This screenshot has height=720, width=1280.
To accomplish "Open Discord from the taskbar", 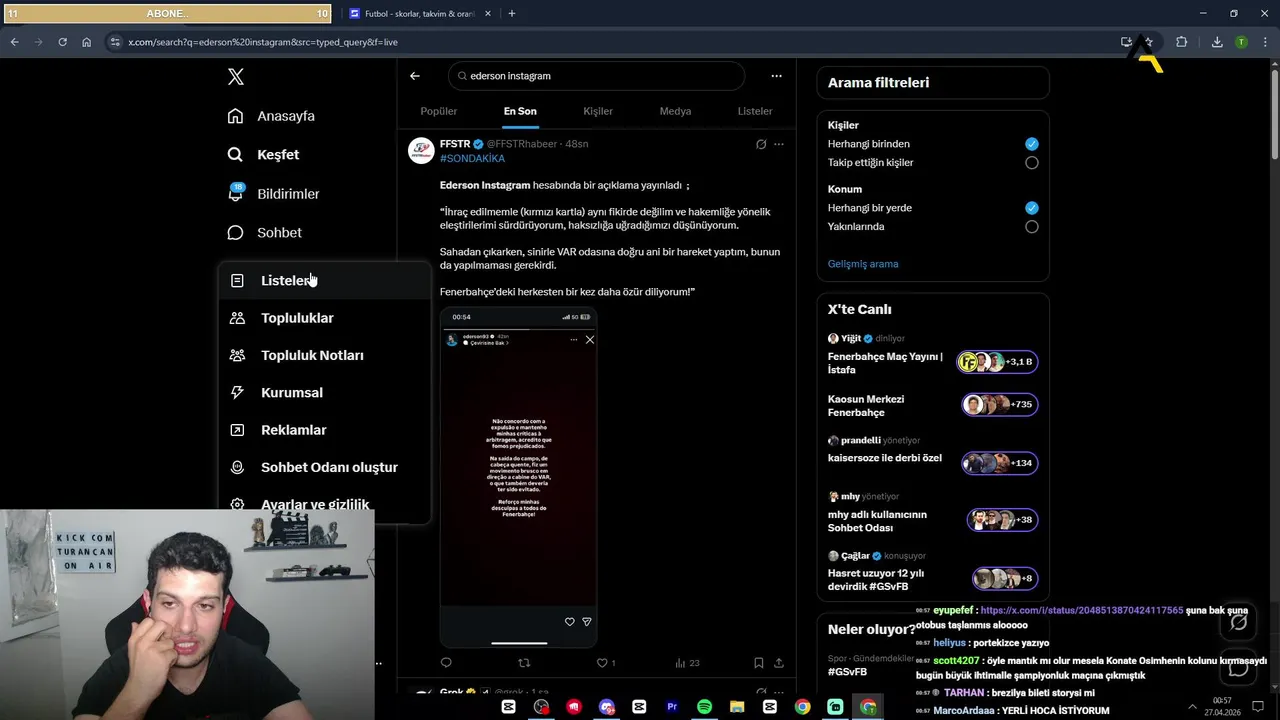I will [x=607, y=707].
